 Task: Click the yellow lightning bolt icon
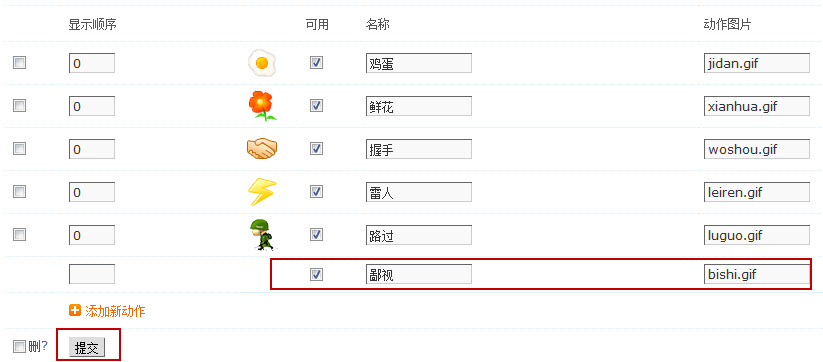point(262,192)
